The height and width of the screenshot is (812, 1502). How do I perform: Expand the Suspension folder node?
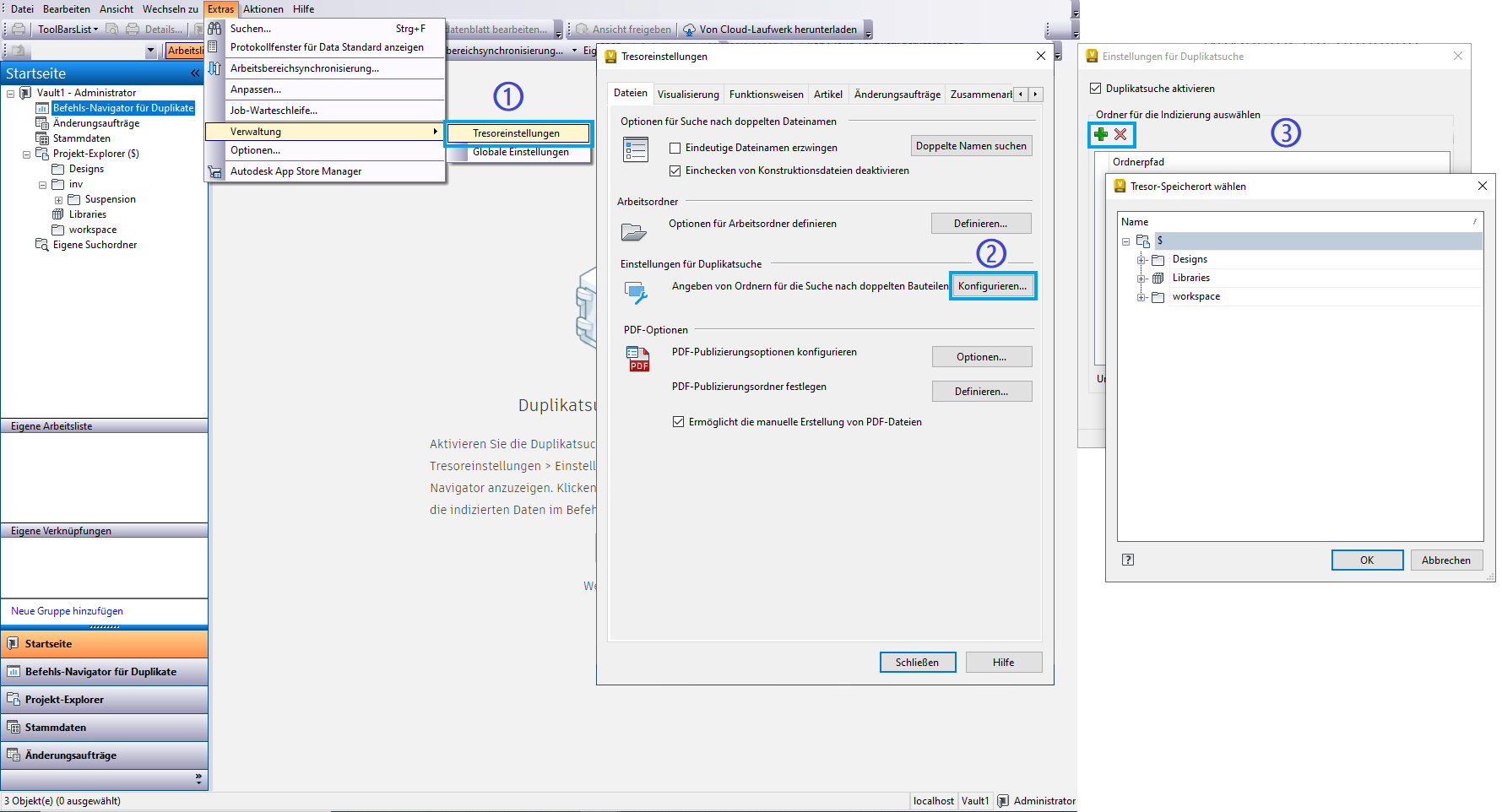58,200
